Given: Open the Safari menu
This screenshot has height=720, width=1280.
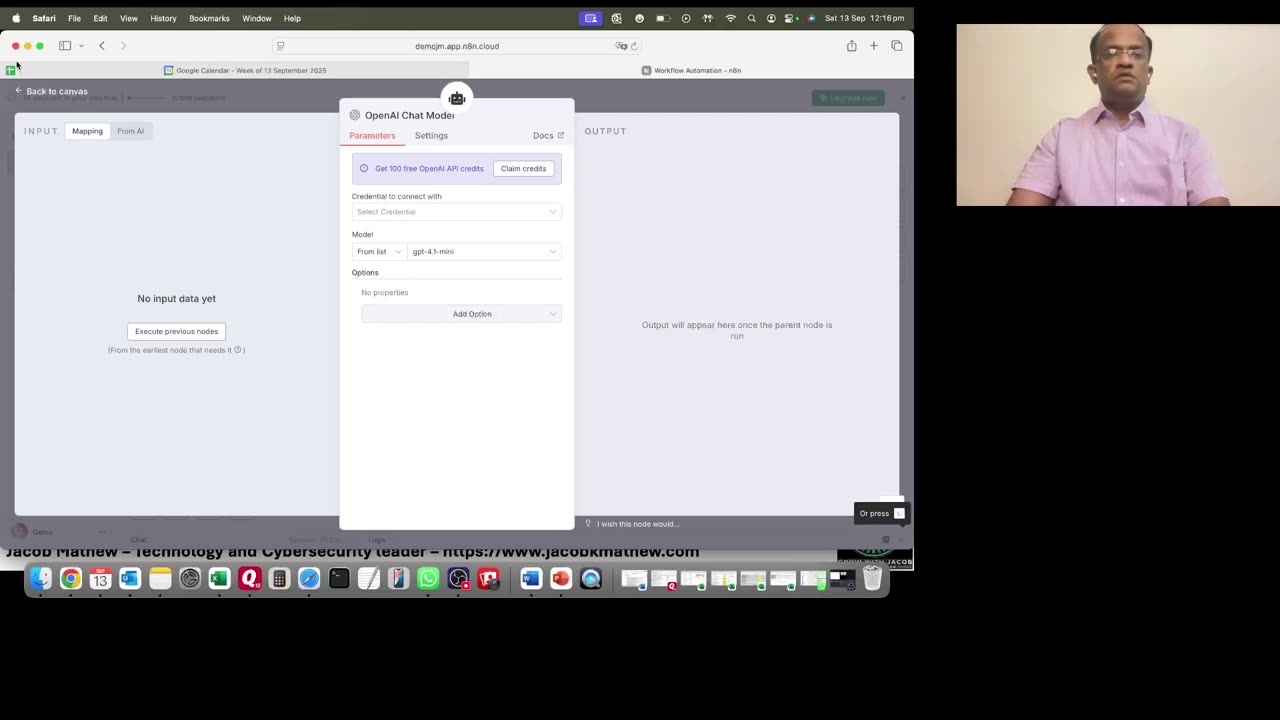Looking at the screenshot, I should tap(44, 18).
